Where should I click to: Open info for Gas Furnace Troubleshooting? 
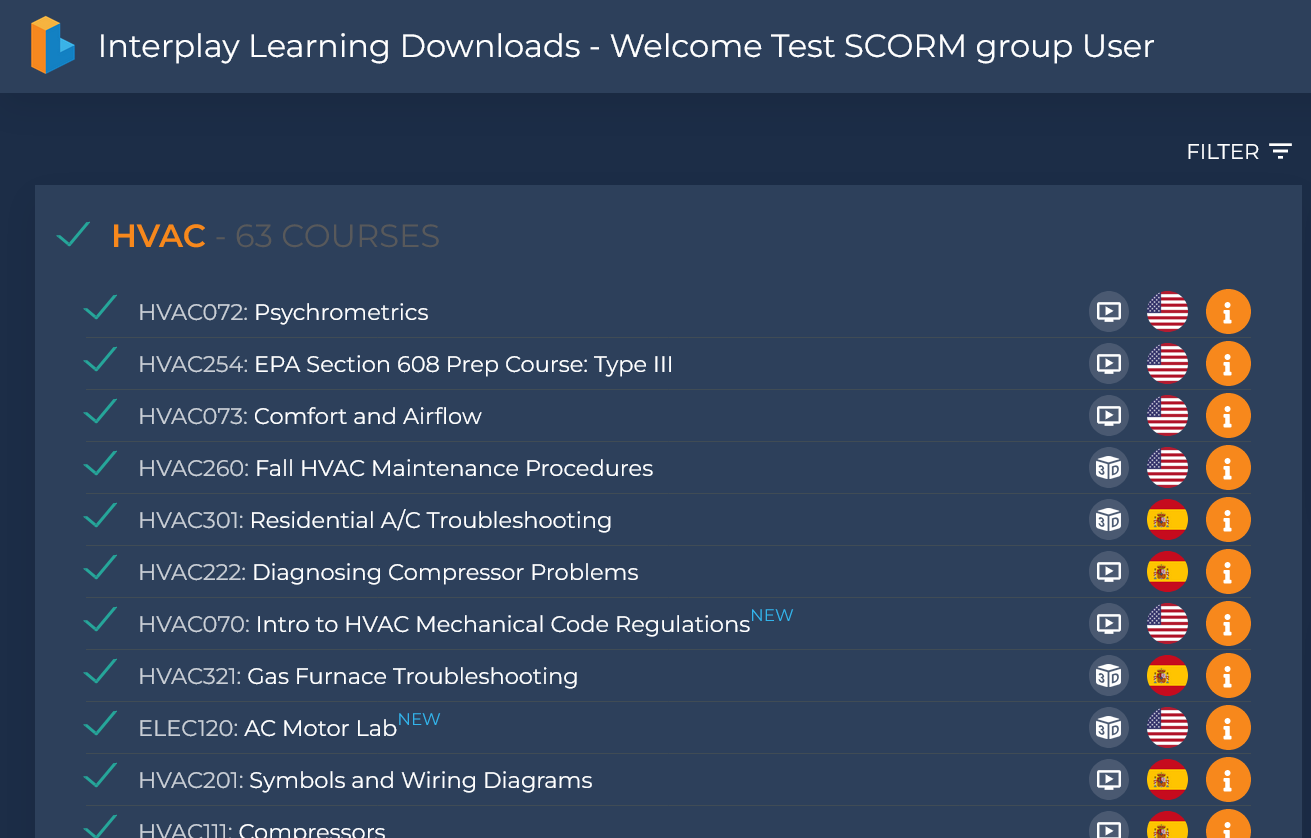[x=1228, y=676]
